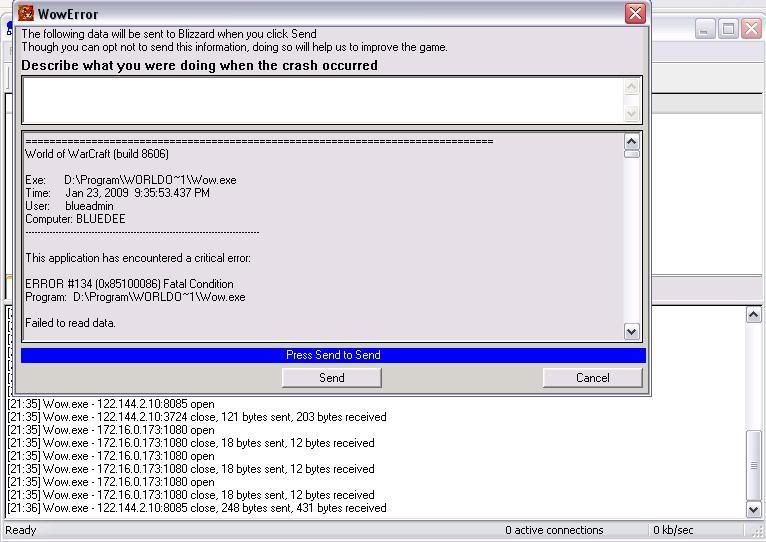Click '0 active connections' in status bar

pos(554,530)
